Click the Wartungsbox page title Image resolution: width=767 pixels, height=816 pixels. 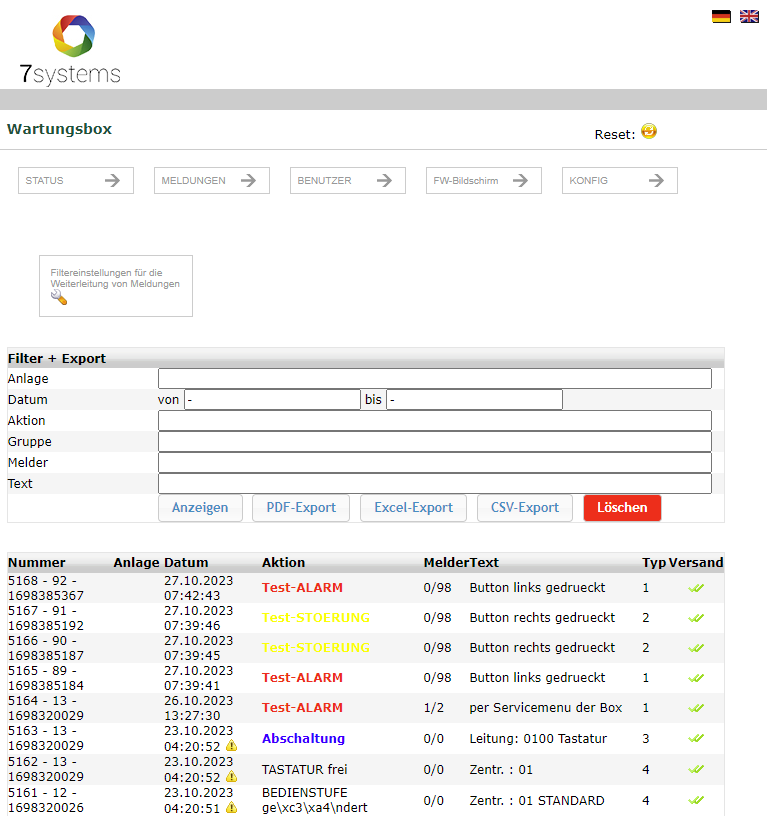coord(59,129)
